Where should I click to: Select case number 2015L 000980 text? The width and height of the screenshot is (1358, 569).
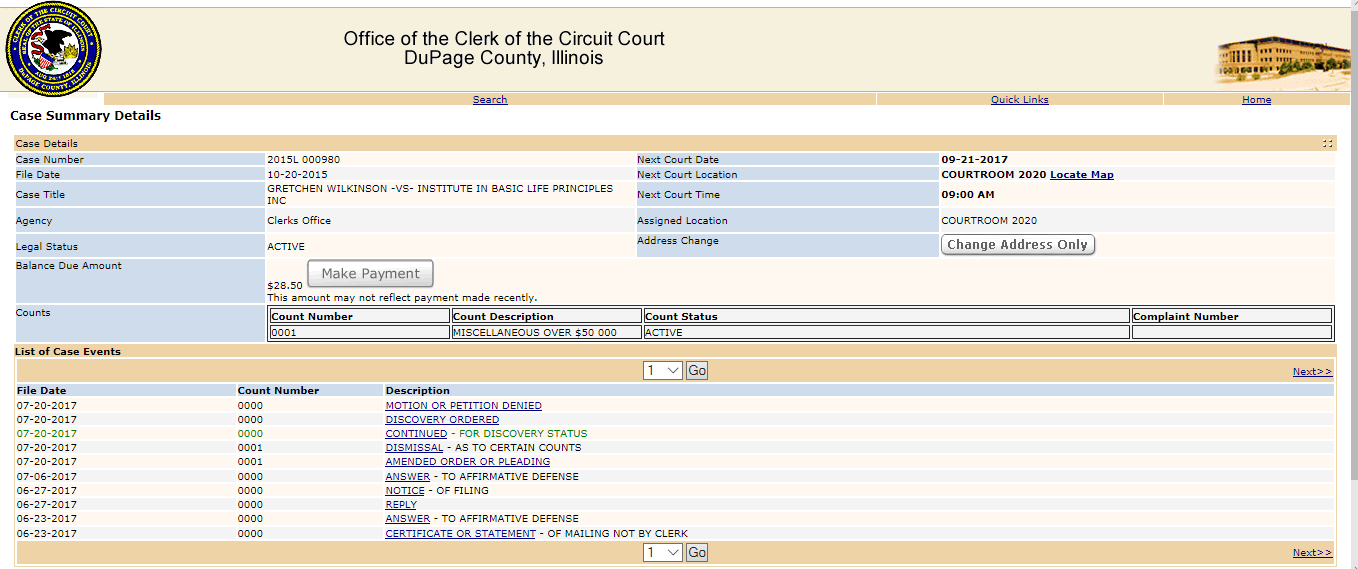click(303, 160)
